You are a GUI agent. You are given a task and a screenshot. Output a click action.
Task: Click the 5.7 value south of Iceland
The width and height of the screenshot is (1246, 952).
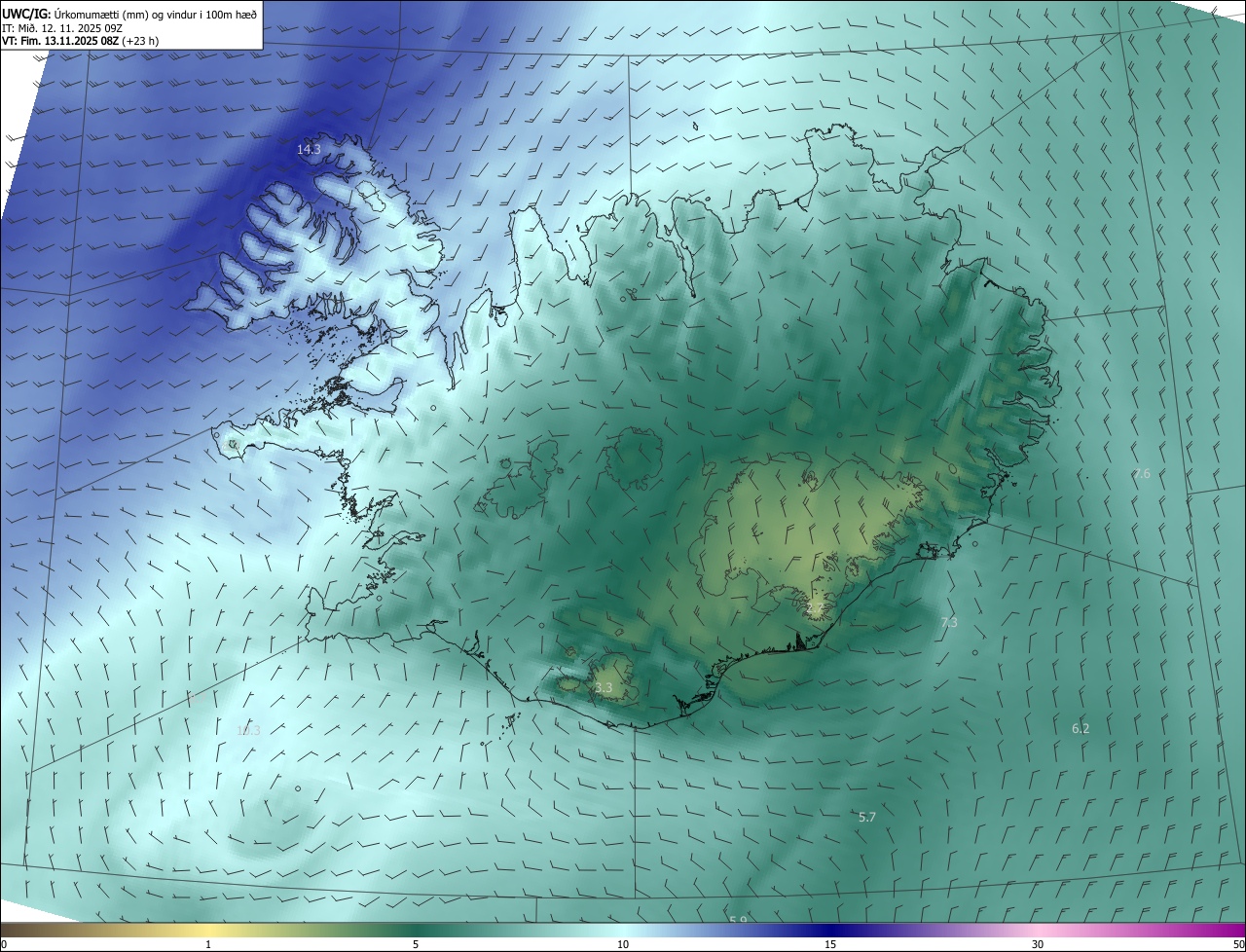pyautogui.click(x=867, y=817)
